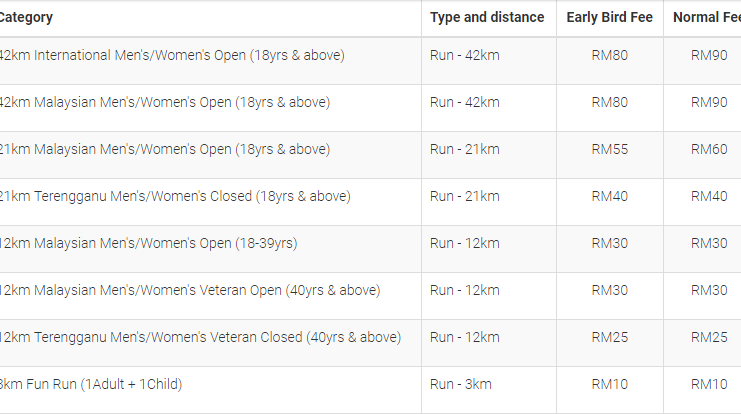Click the Early Bird Fee header

pyautogui.click(x=609, y=17)
